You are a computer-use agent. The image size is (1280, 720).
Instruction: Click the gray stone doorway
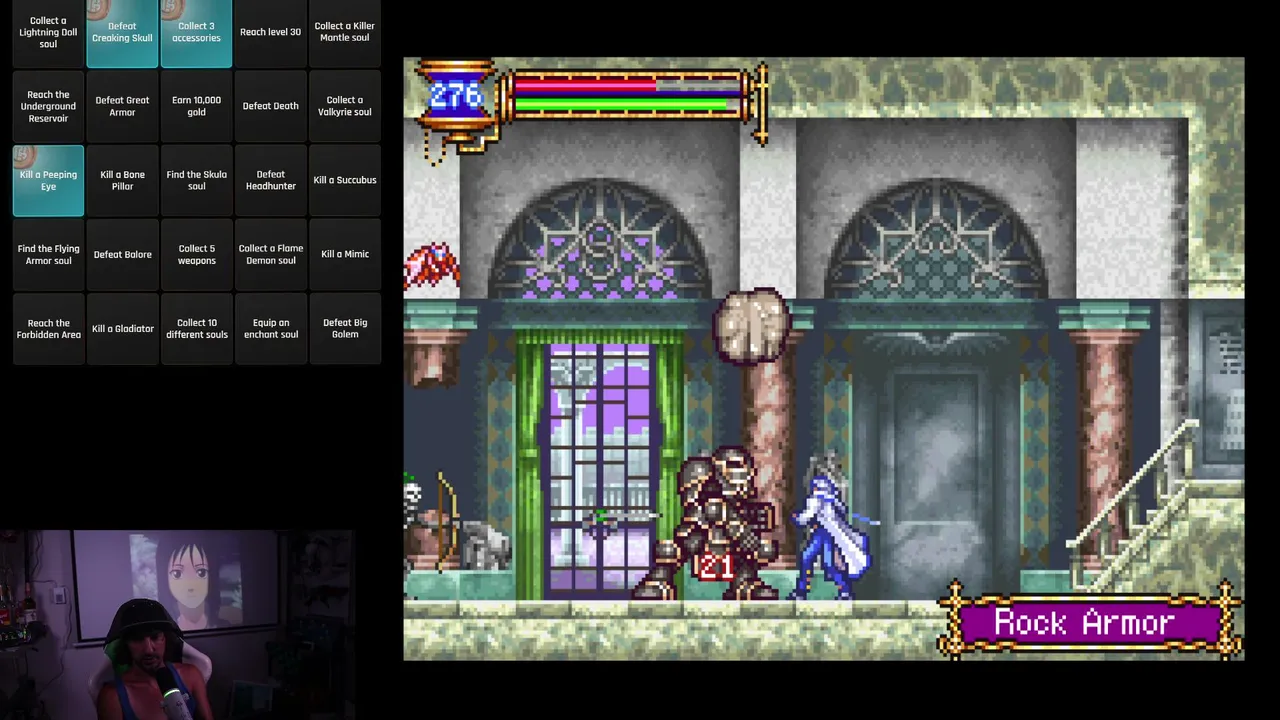(x=938, y=468)
